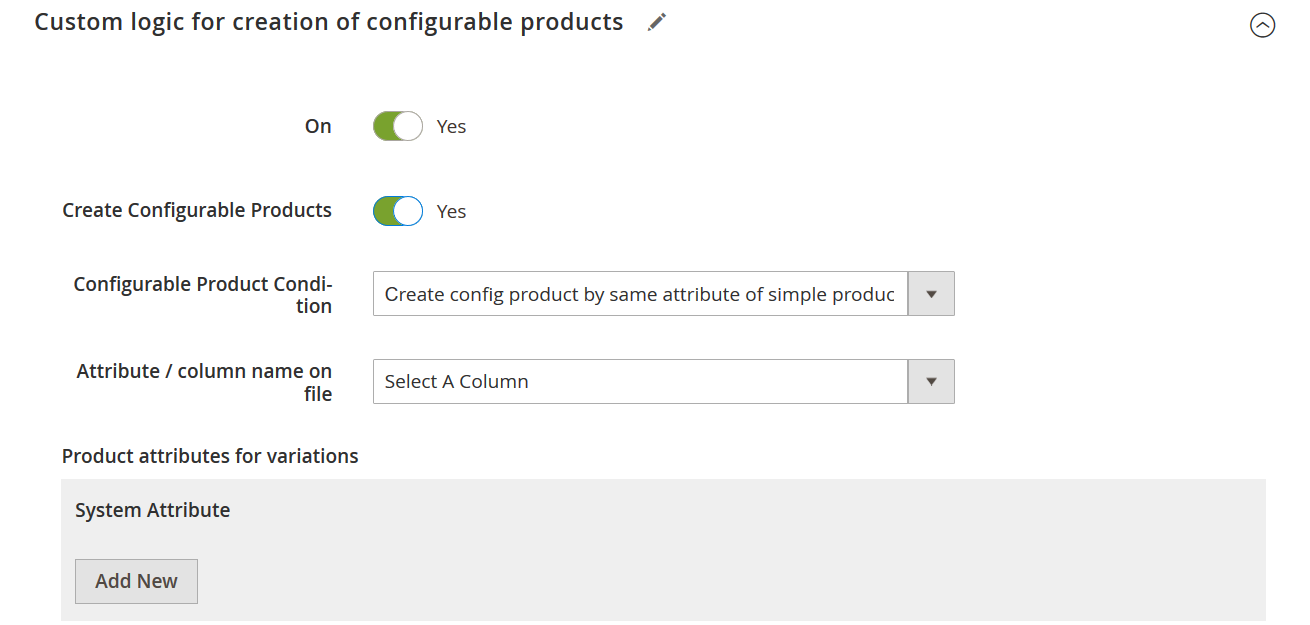Click the Create Configurable Products label

(197, 211)
